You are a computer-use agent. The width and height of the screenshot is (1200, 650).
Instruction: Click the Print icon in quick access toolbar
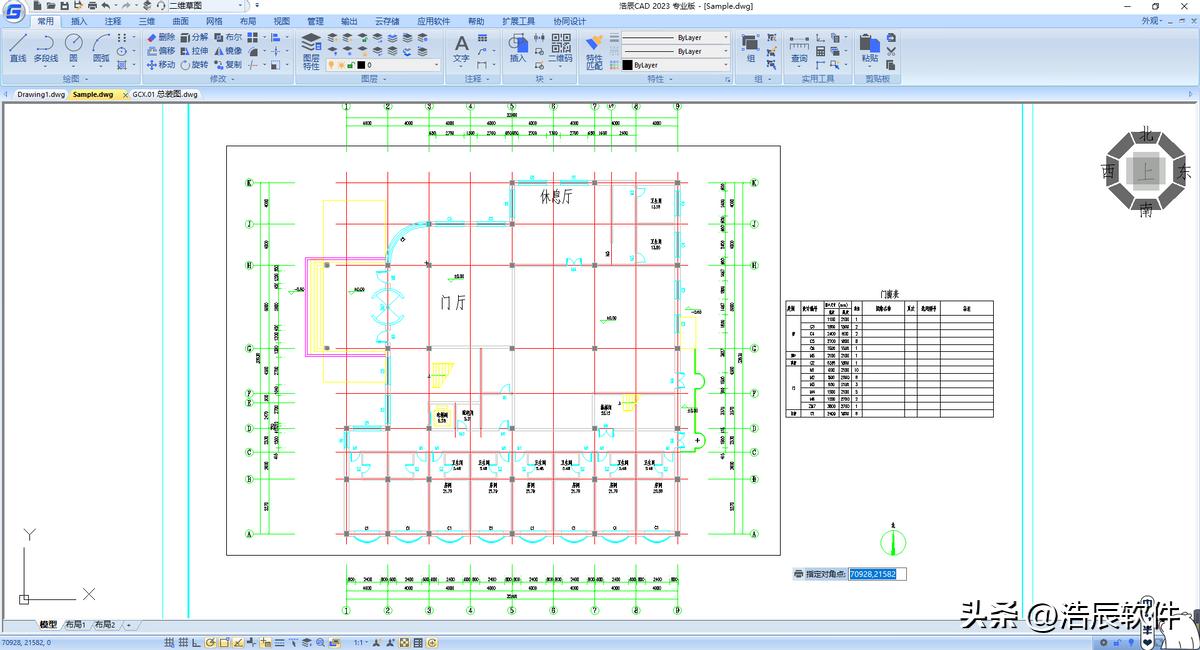point(92,6)
